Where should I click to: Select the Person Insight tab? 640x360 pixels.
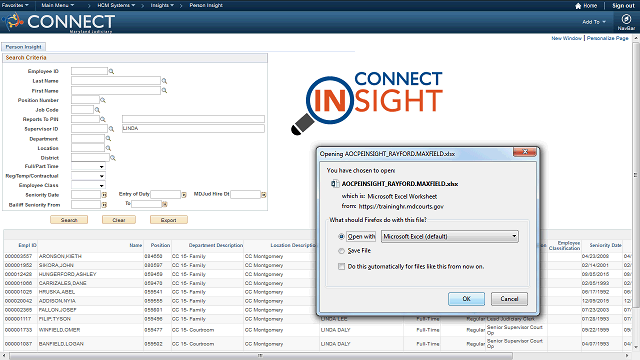pos(23,47)
